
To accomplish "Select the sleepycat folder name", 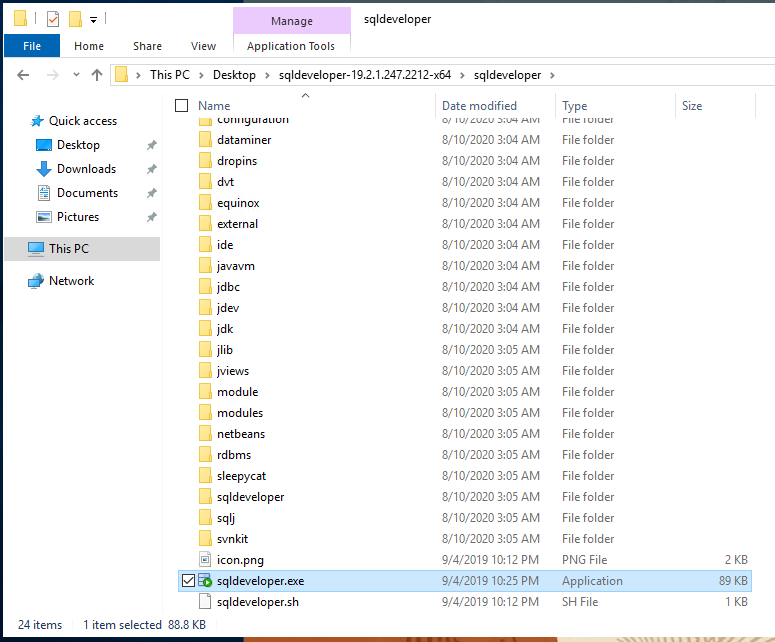I will click(x=241, y=476).
